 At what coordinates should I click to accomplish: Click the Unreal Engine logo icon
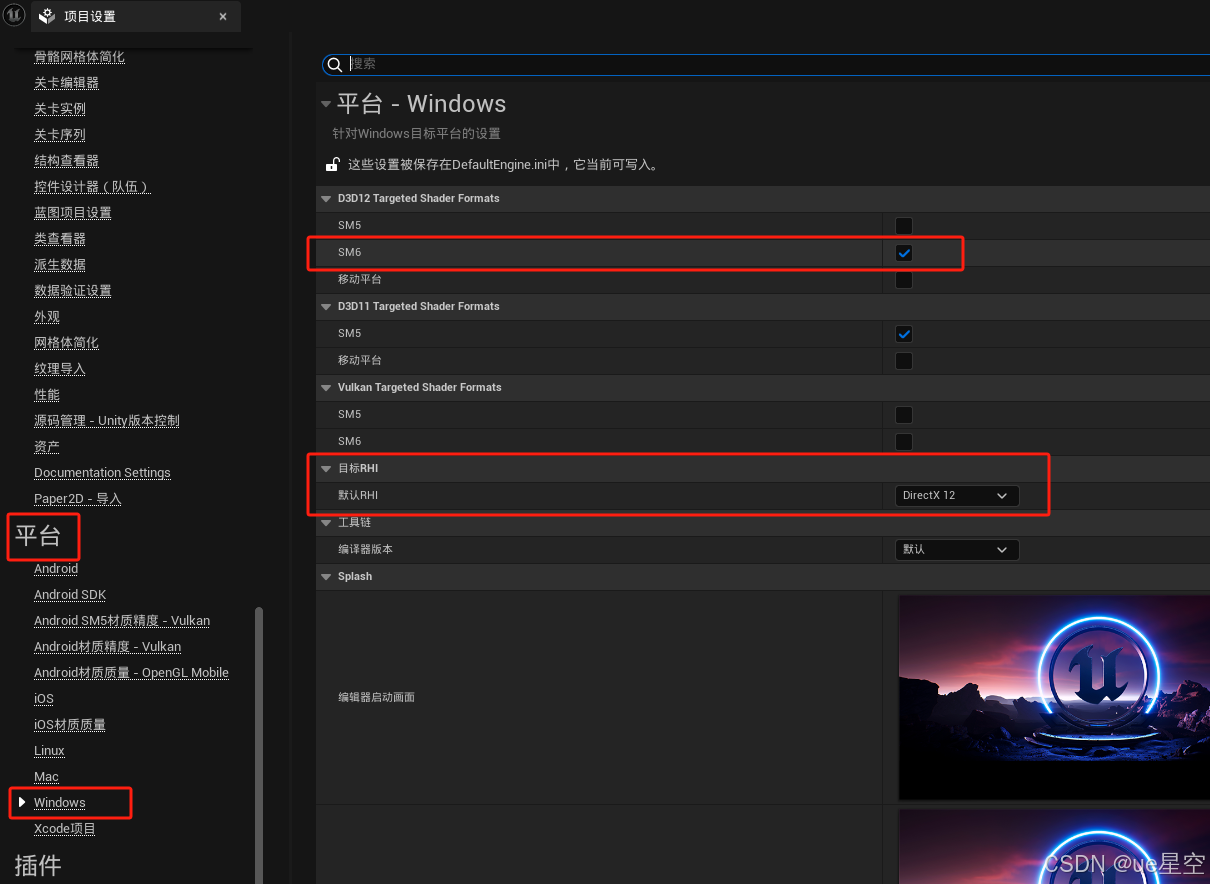click(14, 15)
